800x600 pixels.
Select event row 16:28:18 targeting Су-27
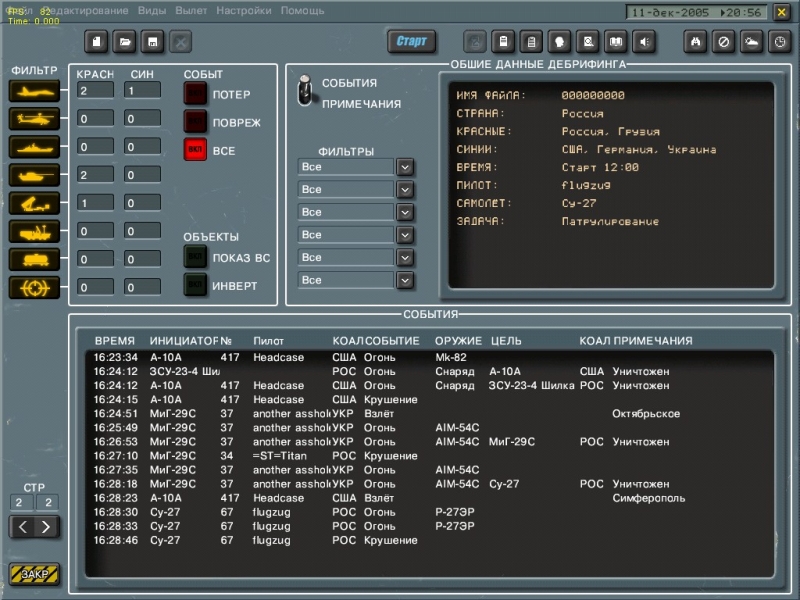(429, 484)
